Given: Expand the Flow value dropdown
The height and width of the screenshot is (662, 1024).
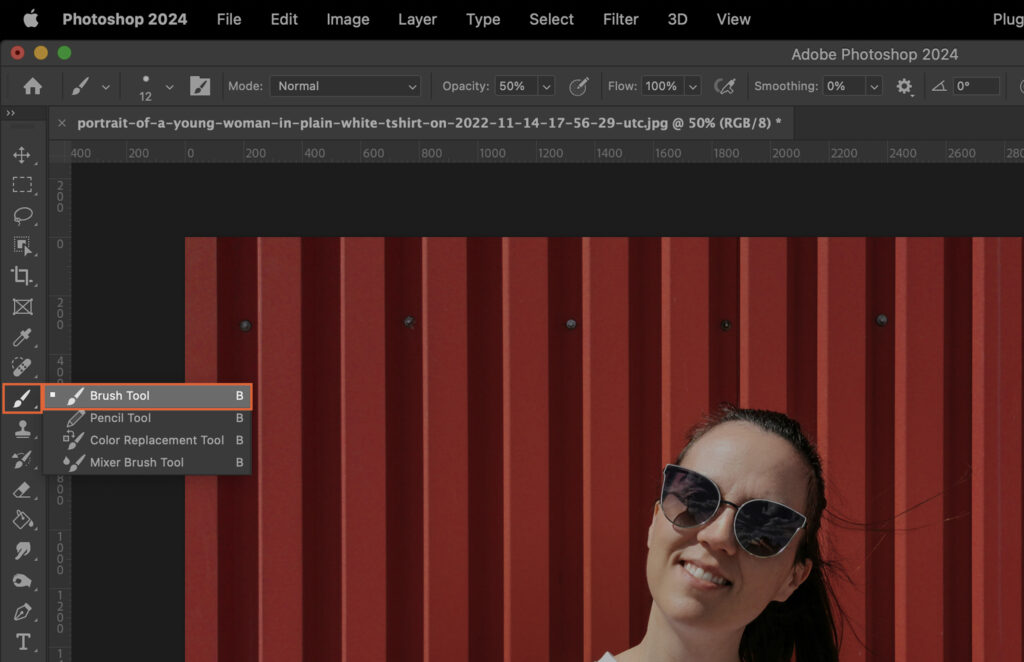Looking at the screenshot, I should point(691,86).
